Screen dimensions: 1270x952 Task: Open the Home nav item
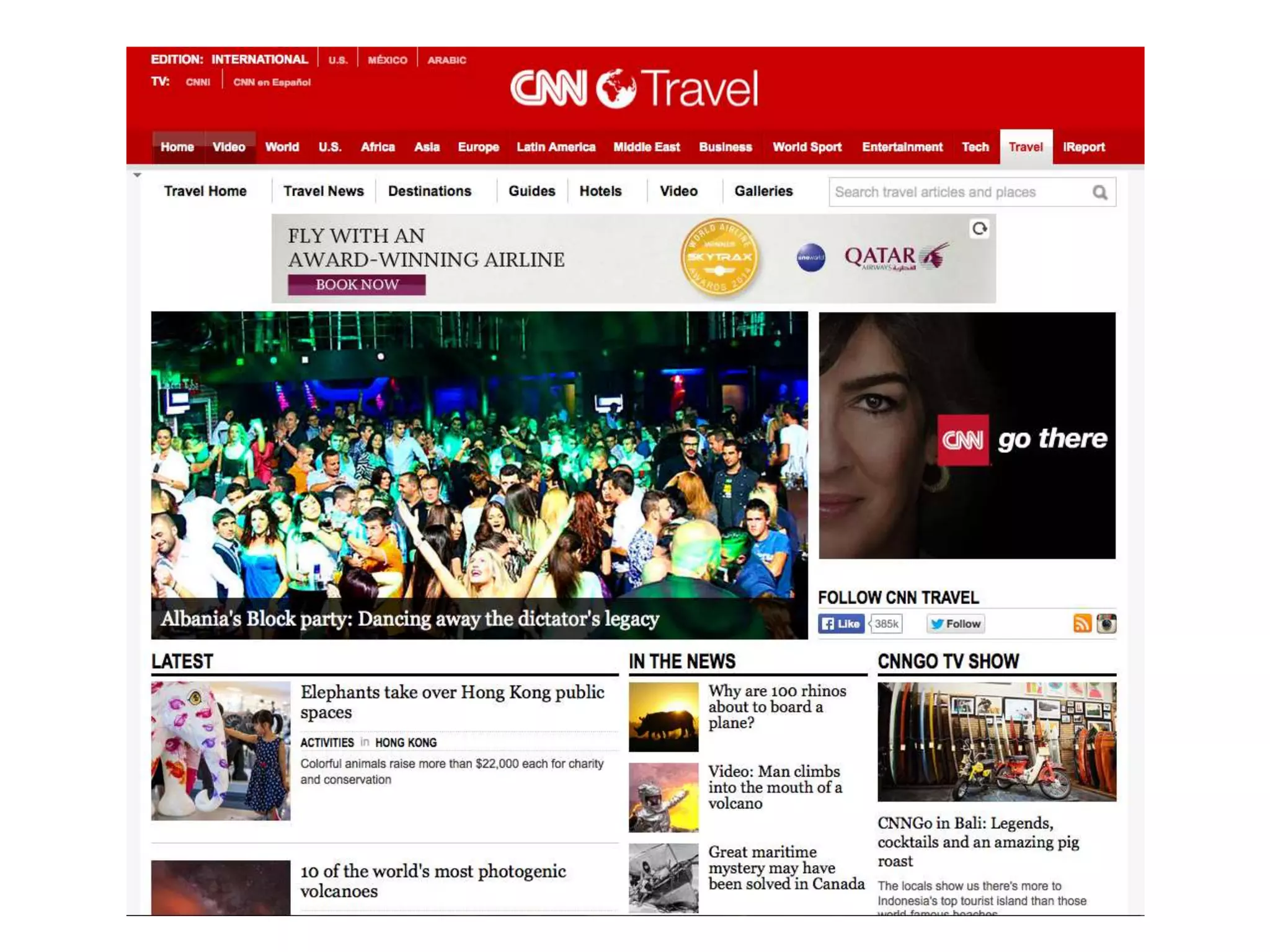pyautogui.click(x=177, y=147)
